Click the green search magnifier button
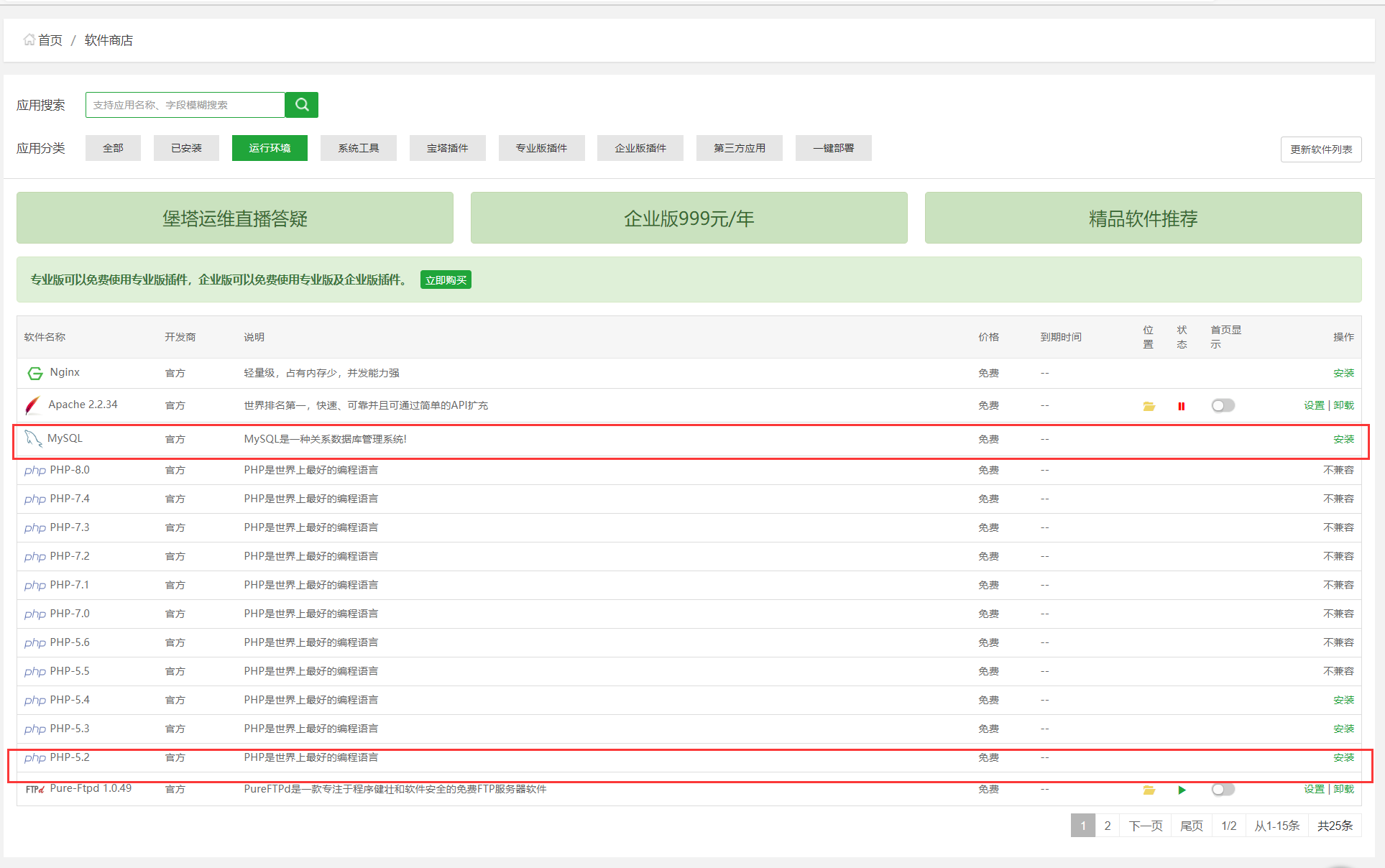This screenshot has width=1385, height=868. 302,105
